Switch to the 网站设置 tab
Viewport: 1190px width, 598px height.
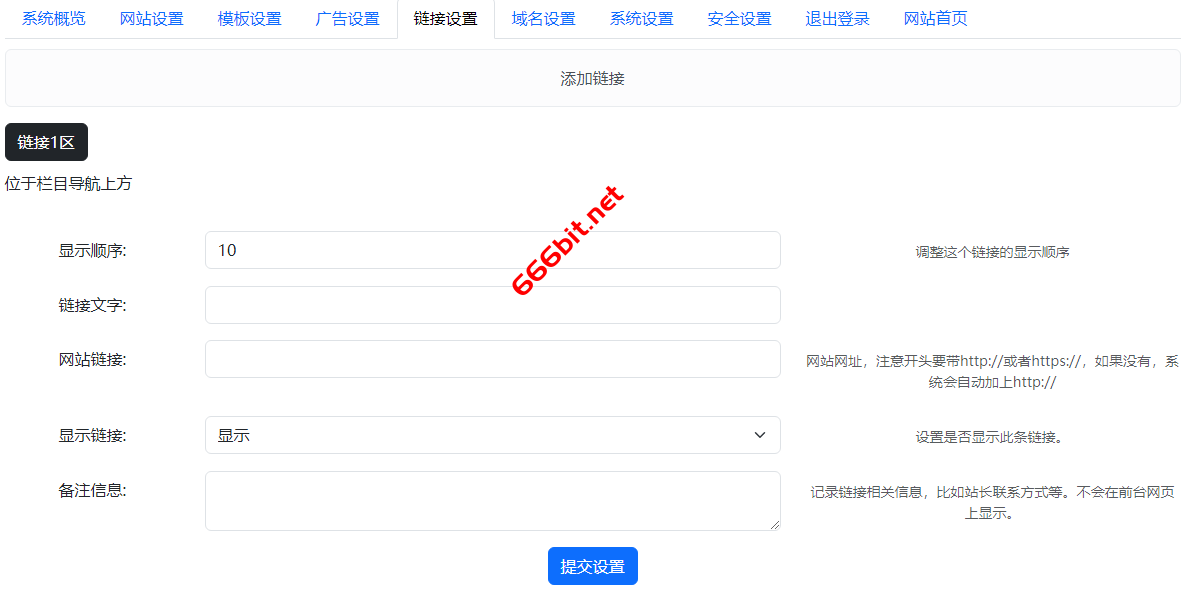pyautogui.click(x=152, y=19)
